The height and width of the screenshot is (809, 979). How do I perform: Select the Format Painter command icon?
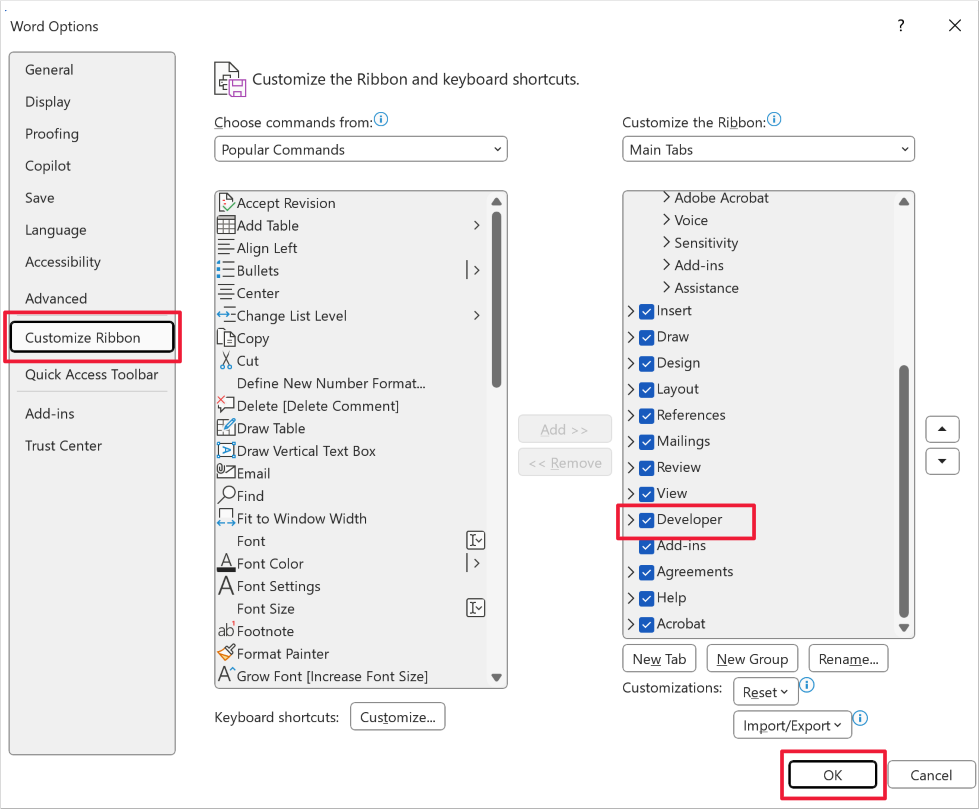[225, 653]
